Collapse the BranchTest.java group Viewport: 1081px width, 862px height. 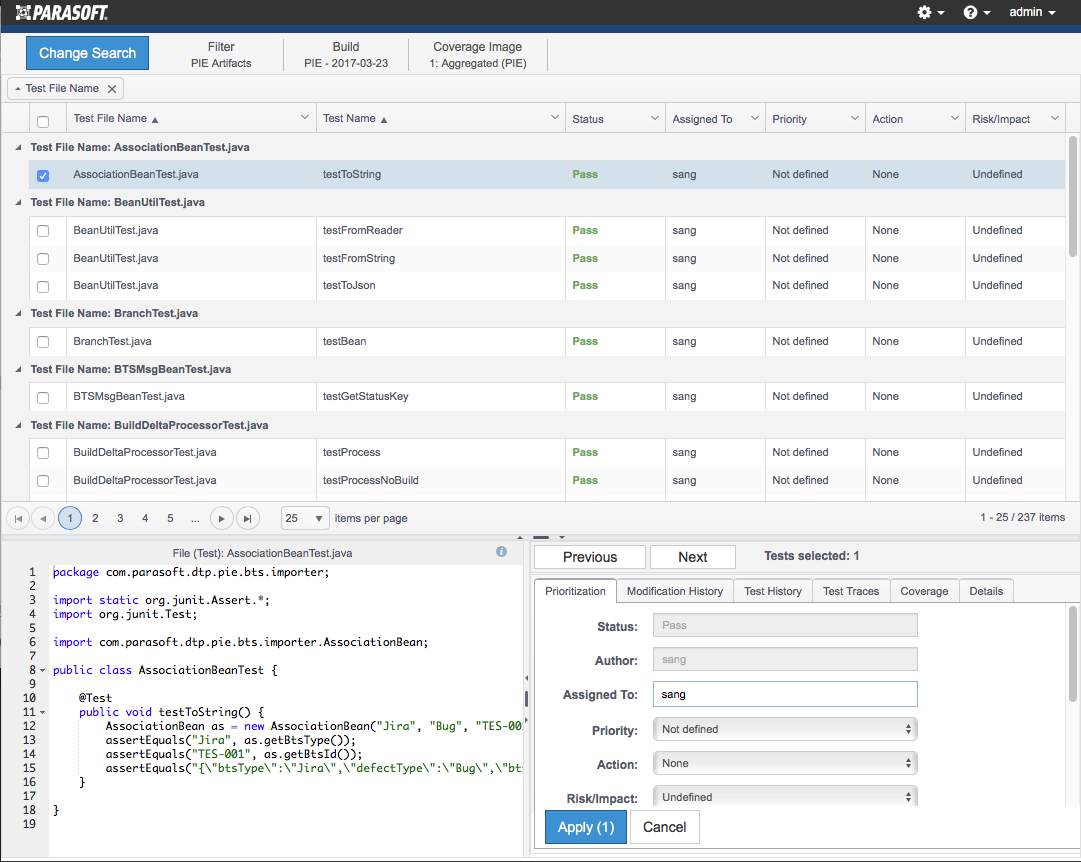(x=19, y=314)
